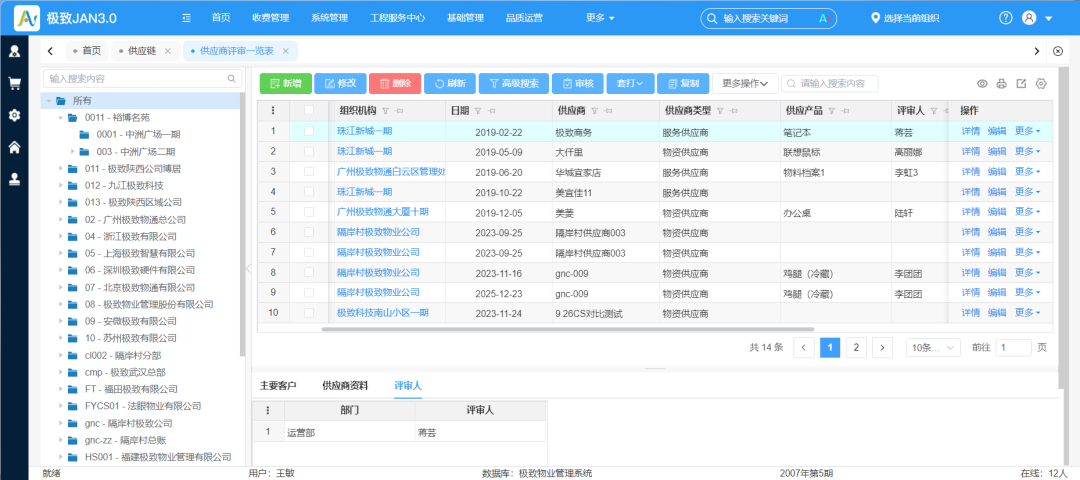Open the user avatar account icon
The image size is (1080, 480).
(x=1029, y=18)
